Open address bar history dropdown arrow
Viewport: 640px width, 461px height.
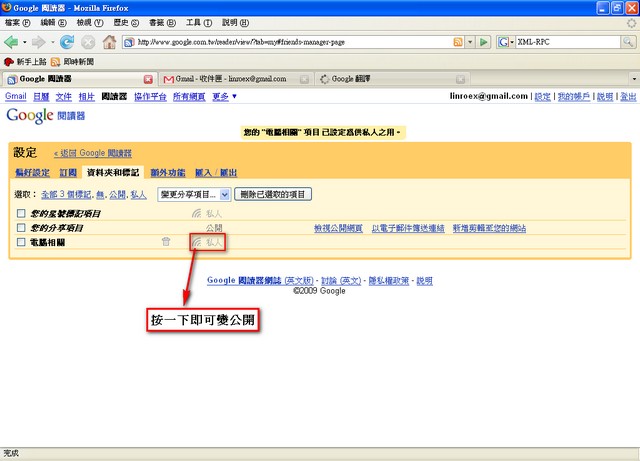[470, 42]
